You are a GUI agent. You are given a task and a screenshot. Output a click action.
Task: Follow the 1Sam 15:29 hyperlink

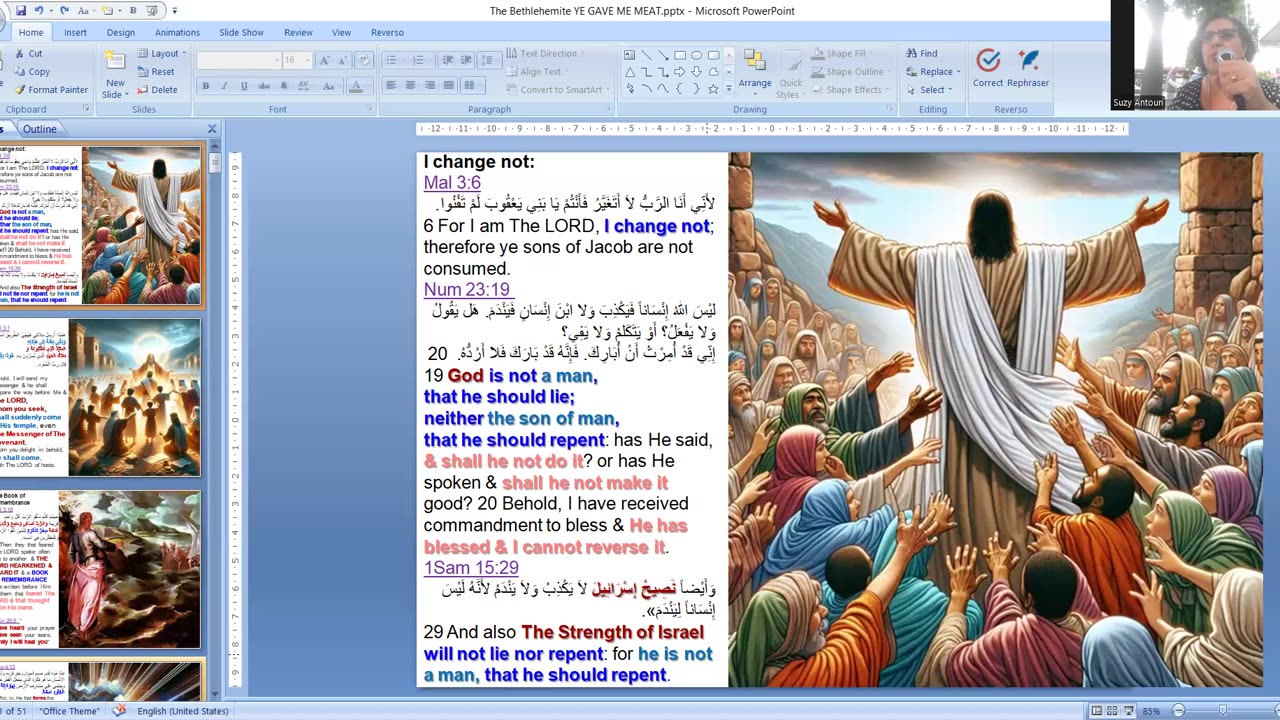[471, 568]
